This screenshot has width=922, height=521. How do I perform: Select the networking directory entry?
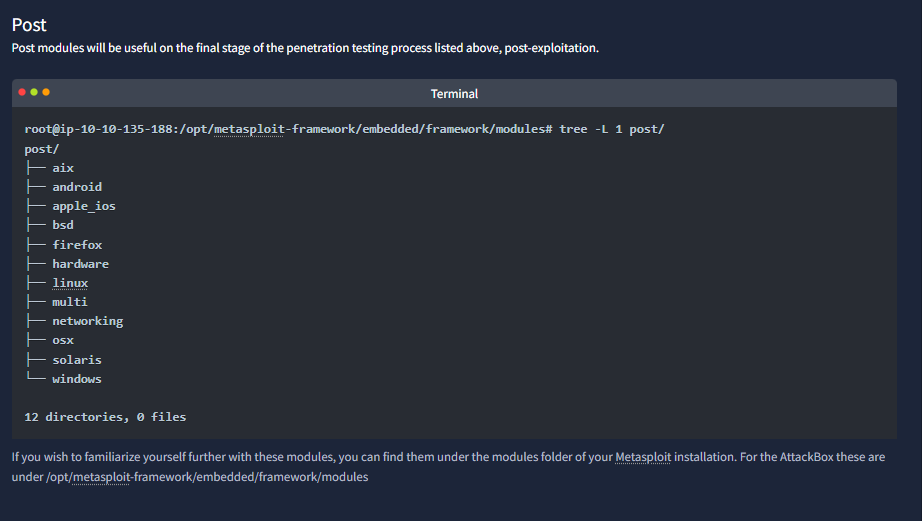point(88,321)
